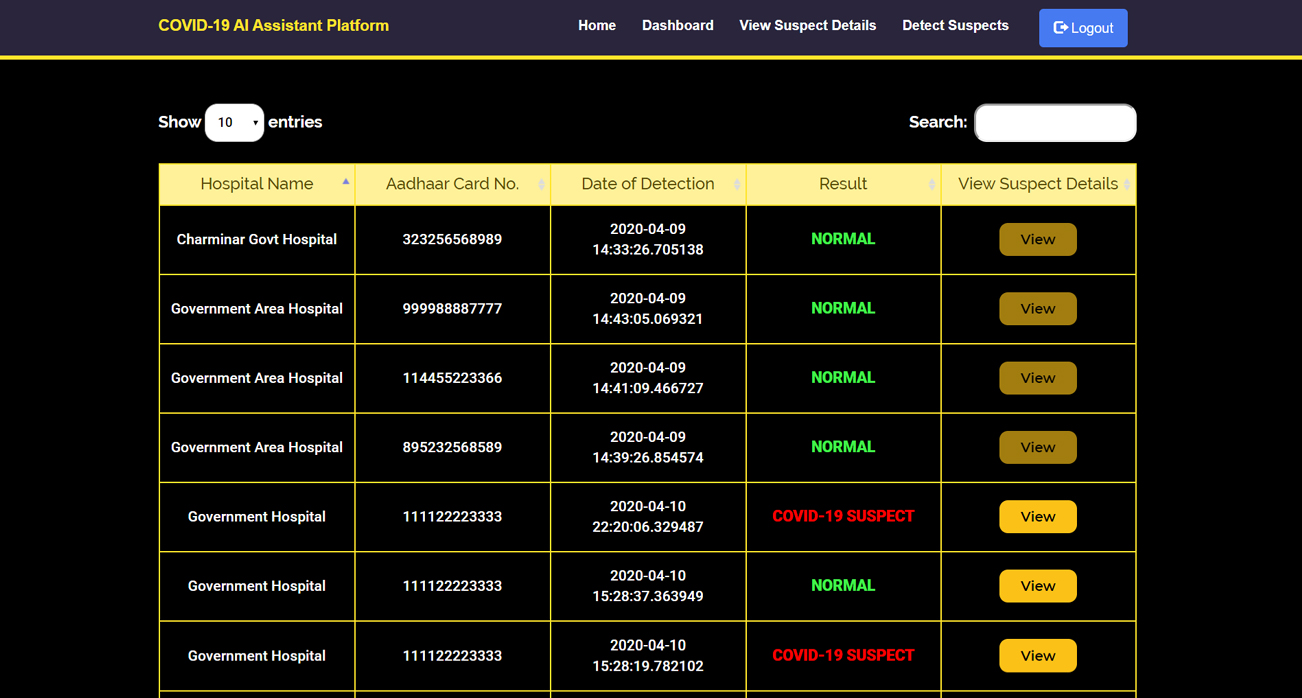
Task: View details for Charminar Govt Hospital record
Action: click(1037, 240)
